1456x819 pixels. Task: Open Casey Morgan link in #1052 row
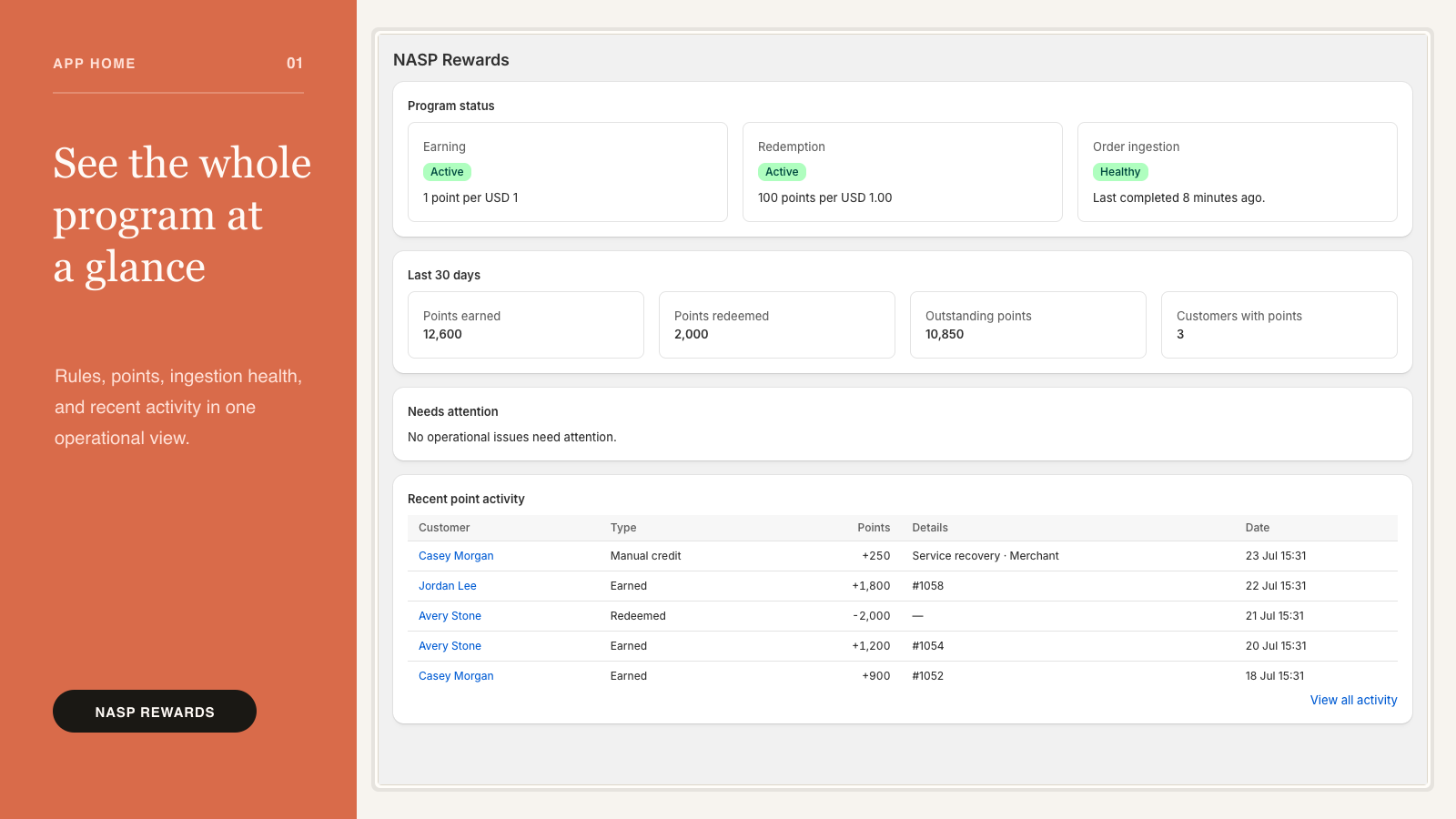click(456, 676)
